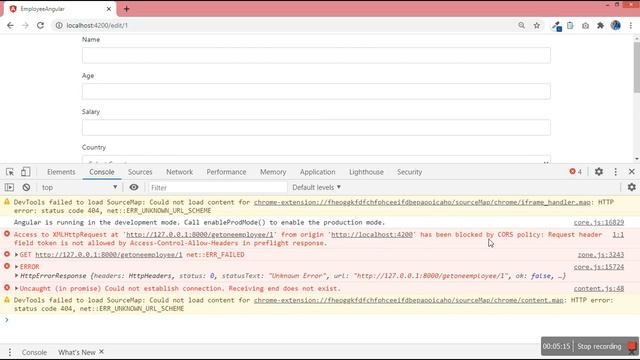Expand the ERROR log entry
The height and width of the screenshot is (360, 640).
coord(16,267)
